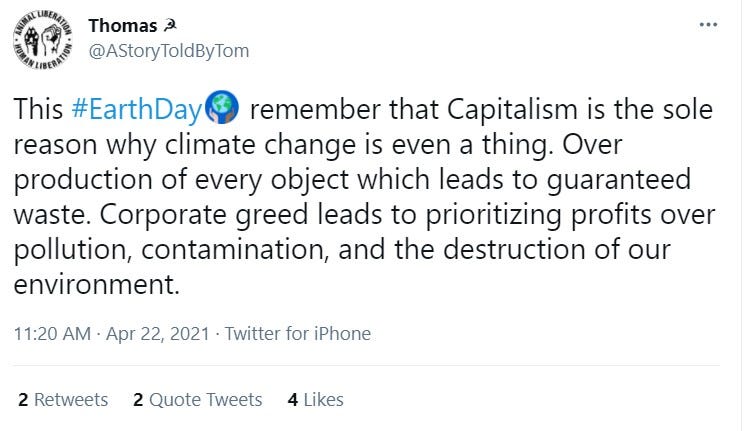746x431 pixels.
Task: Open the Twitter for iPhone source link
Action: click(x=298, y=333)
